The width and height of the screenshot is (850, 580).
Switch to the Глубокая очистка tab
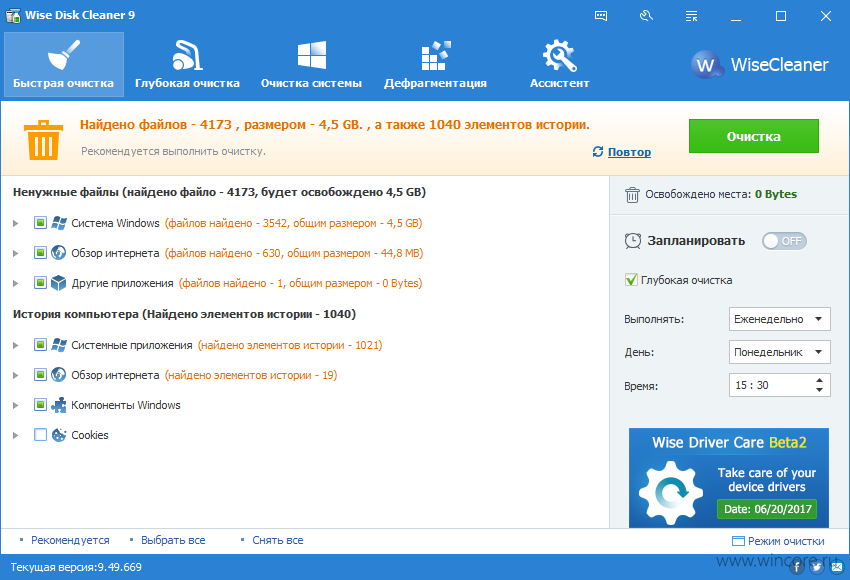pyautogui.click(x=188, y=65)
